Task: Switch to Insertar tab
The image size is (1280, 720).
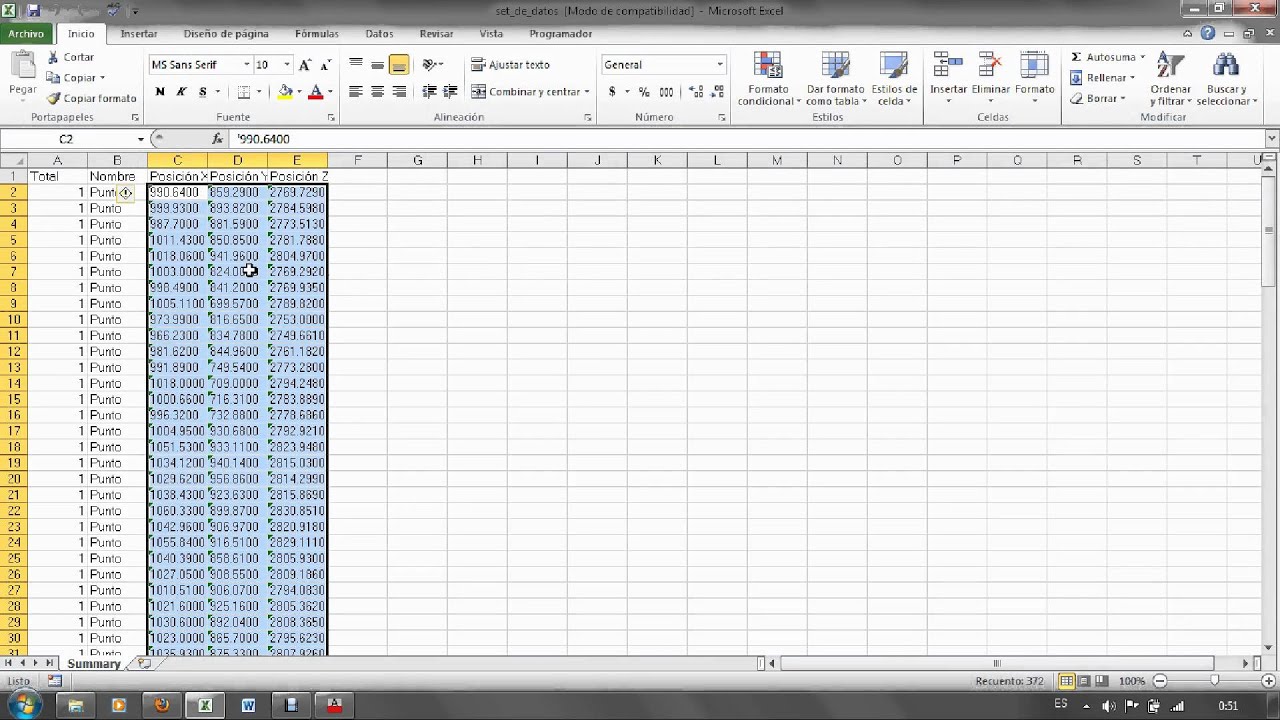Action: click(139, 34)
